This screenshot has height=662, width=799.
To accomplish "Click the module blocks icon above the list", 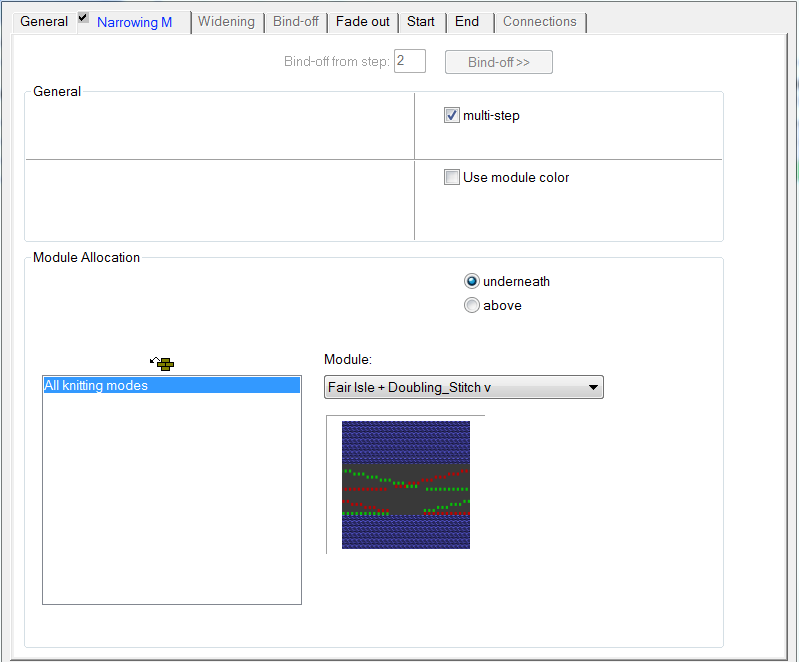I will coord(163,364).
